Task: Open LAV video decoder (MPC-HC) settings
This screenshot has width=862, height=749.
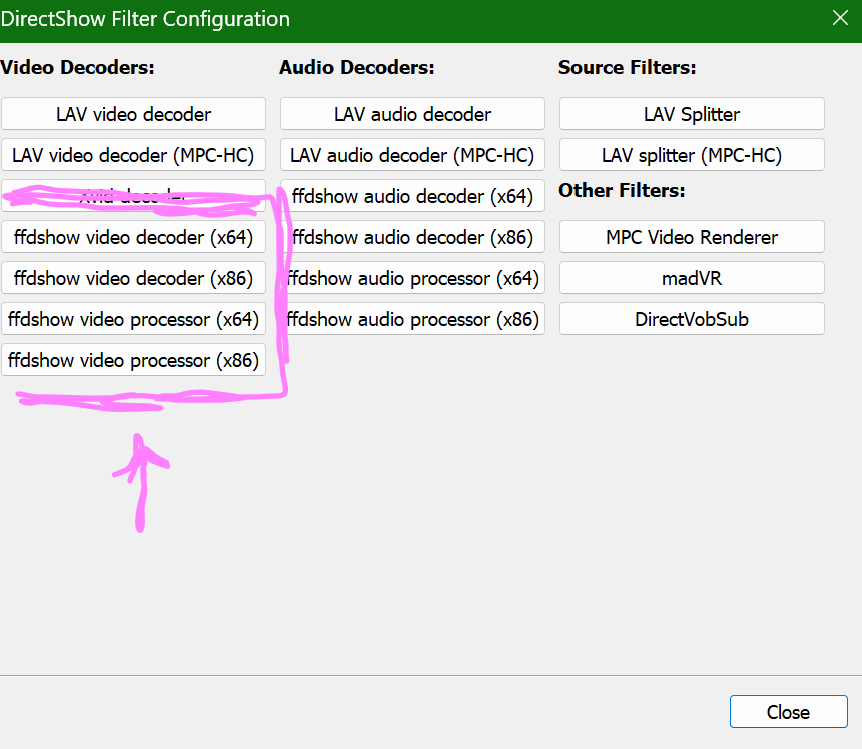Action: click(133, 155)
